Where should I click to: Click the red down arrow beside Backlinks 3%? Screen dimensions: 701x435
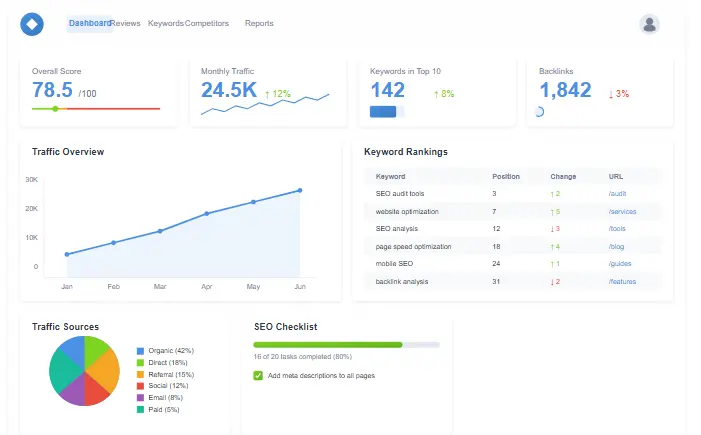610,94
